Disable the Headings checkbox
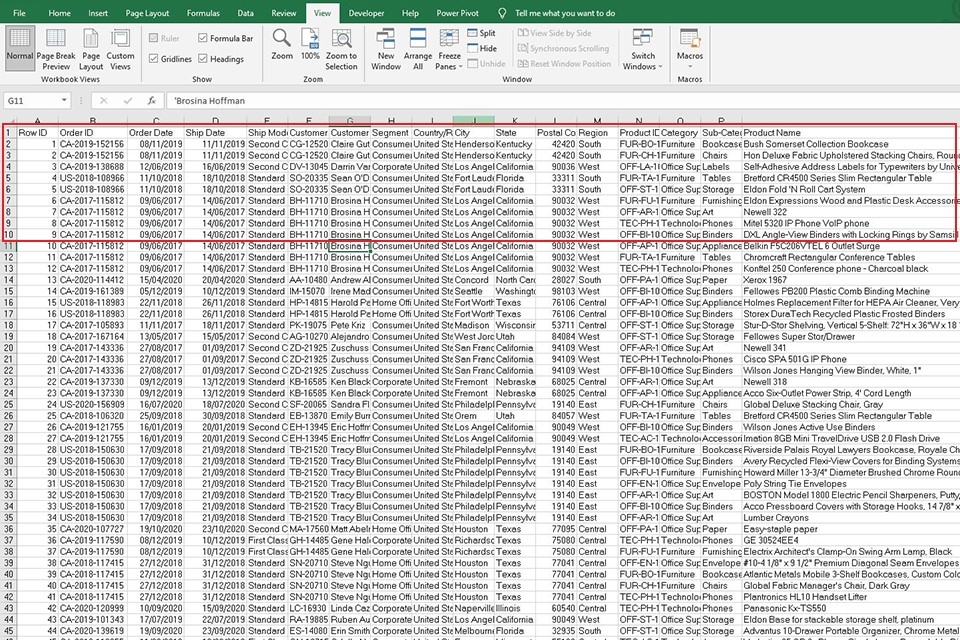The width and height of the screenshot is (960, 640). (x=203, y=59)
